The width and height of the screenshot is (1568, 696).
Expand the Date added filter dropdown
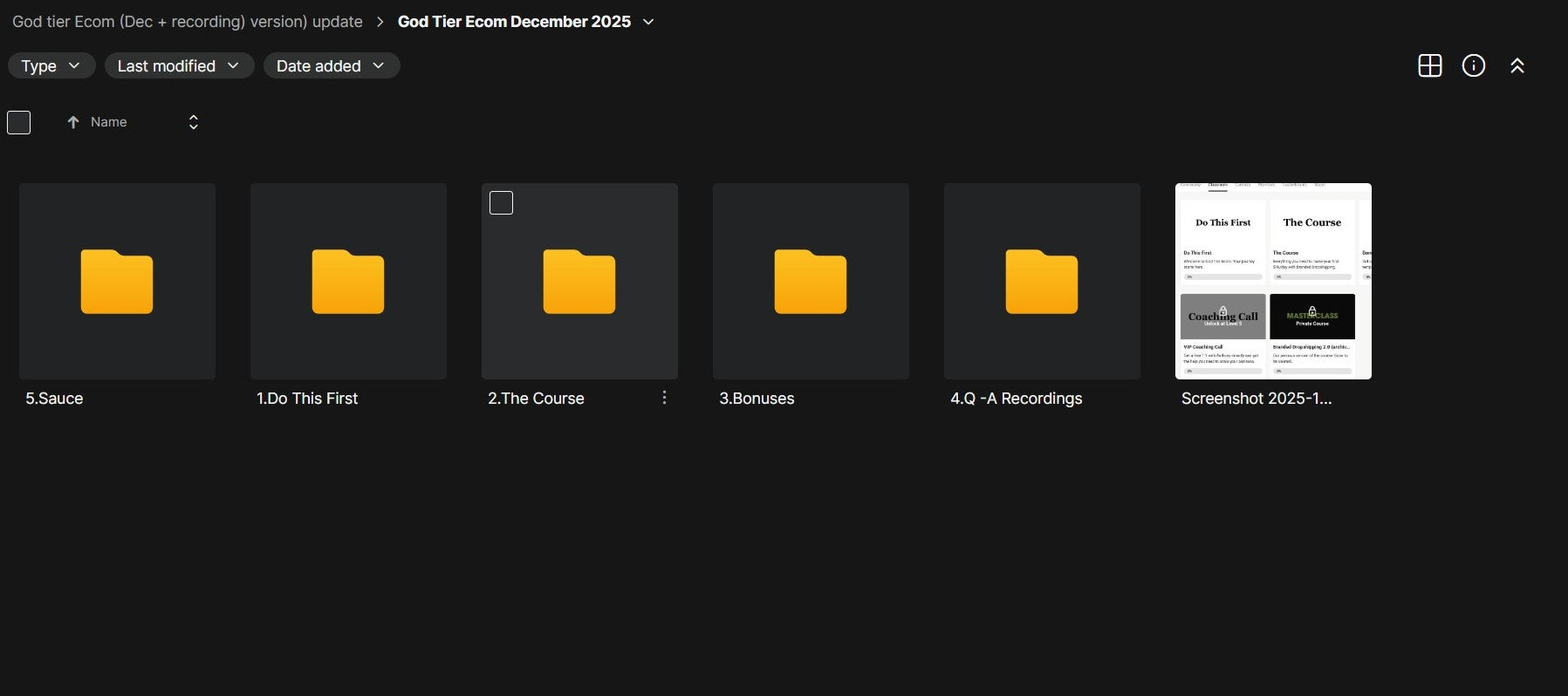coord(331,65)
